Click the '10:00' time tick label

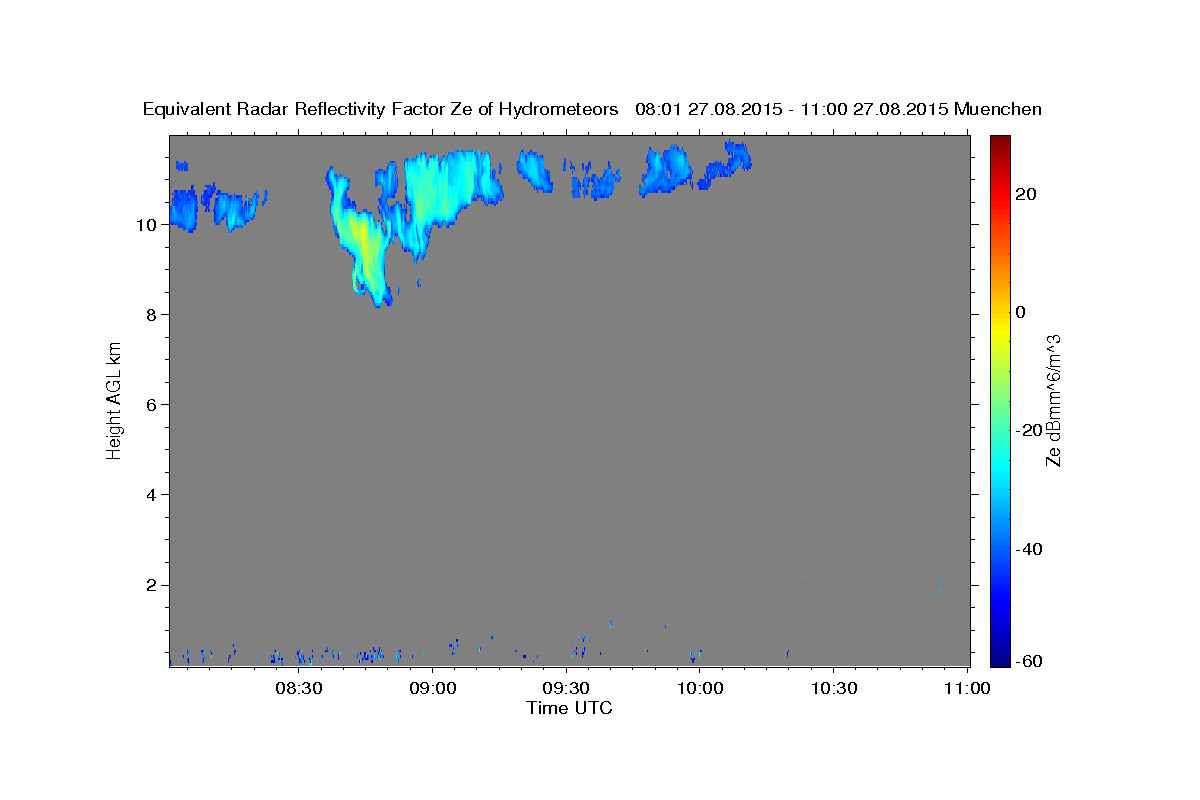[700, 688]
